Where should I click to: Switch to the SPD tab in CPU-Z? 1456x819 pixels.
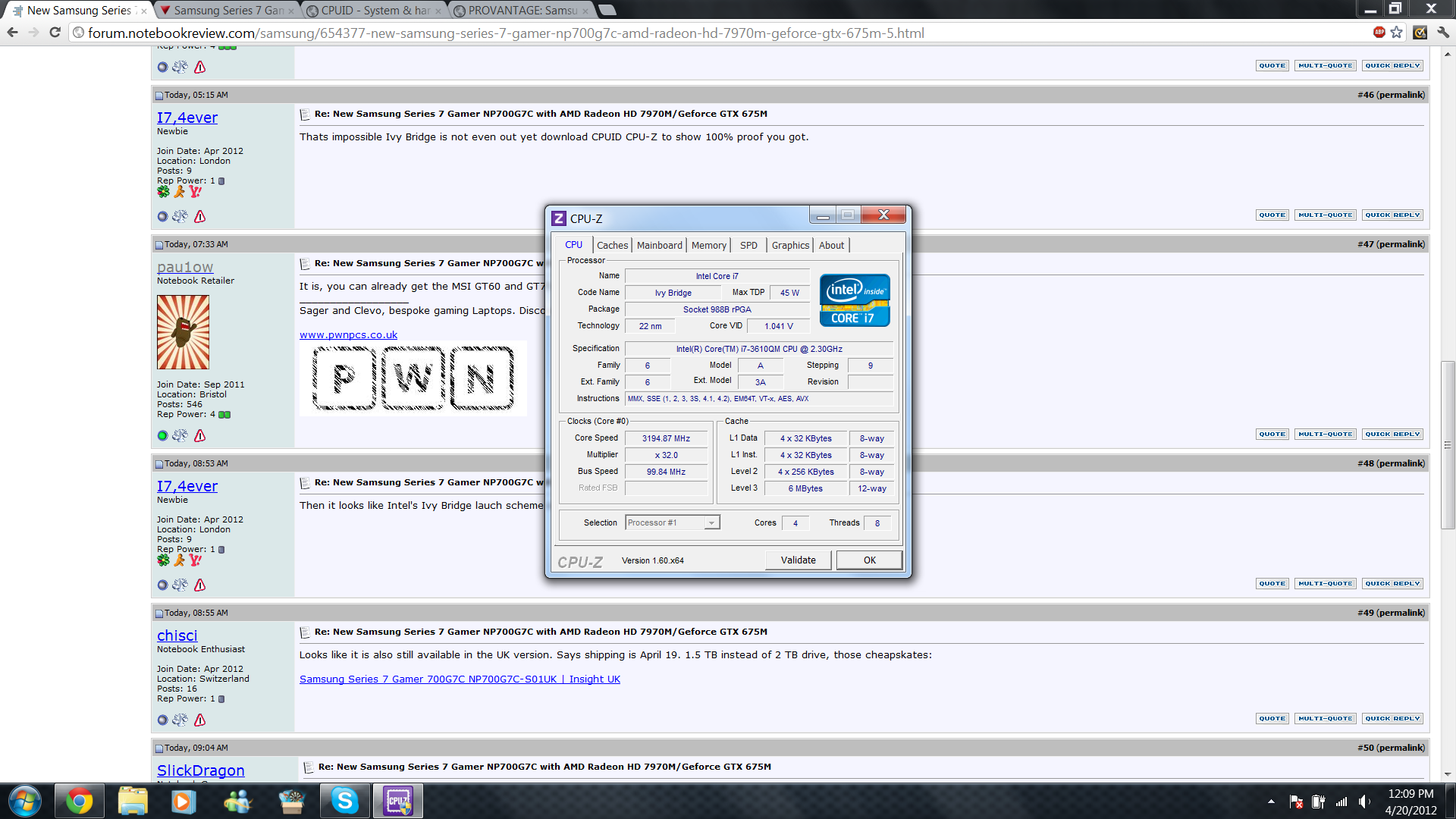pos(748,246)
